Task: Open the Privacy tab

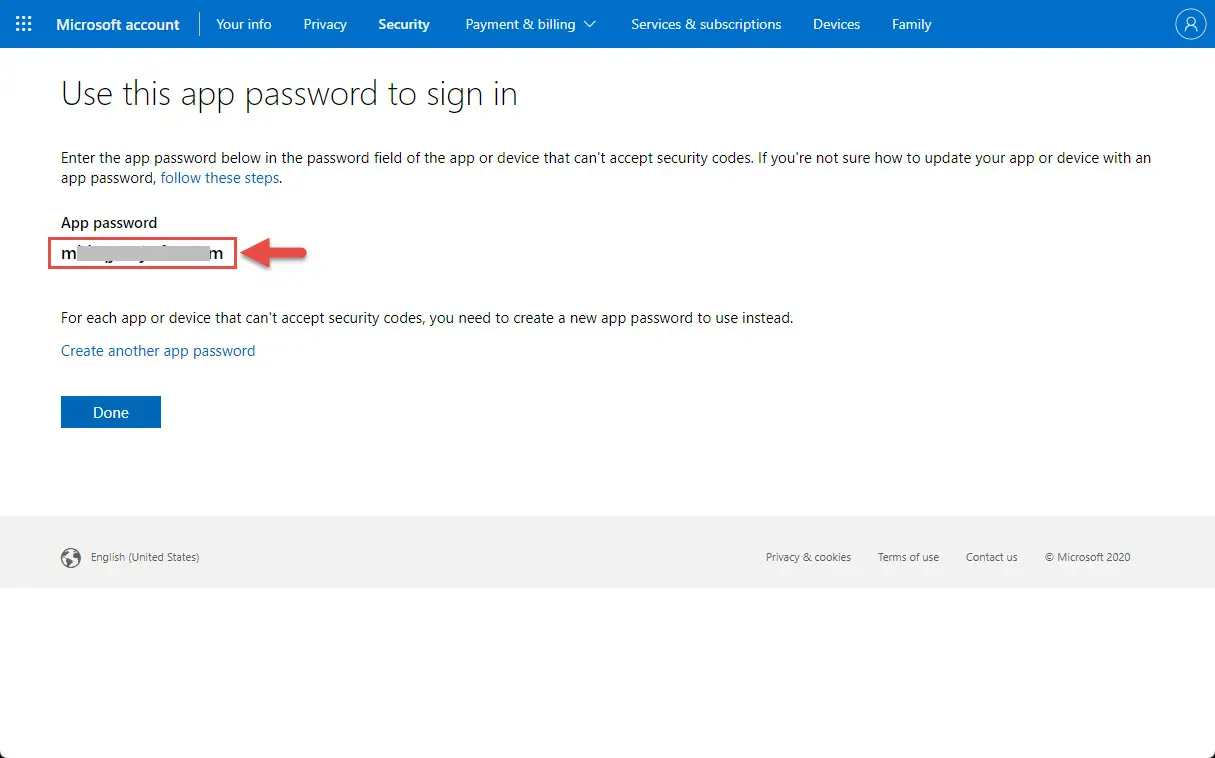Action: tap(325, 24)
